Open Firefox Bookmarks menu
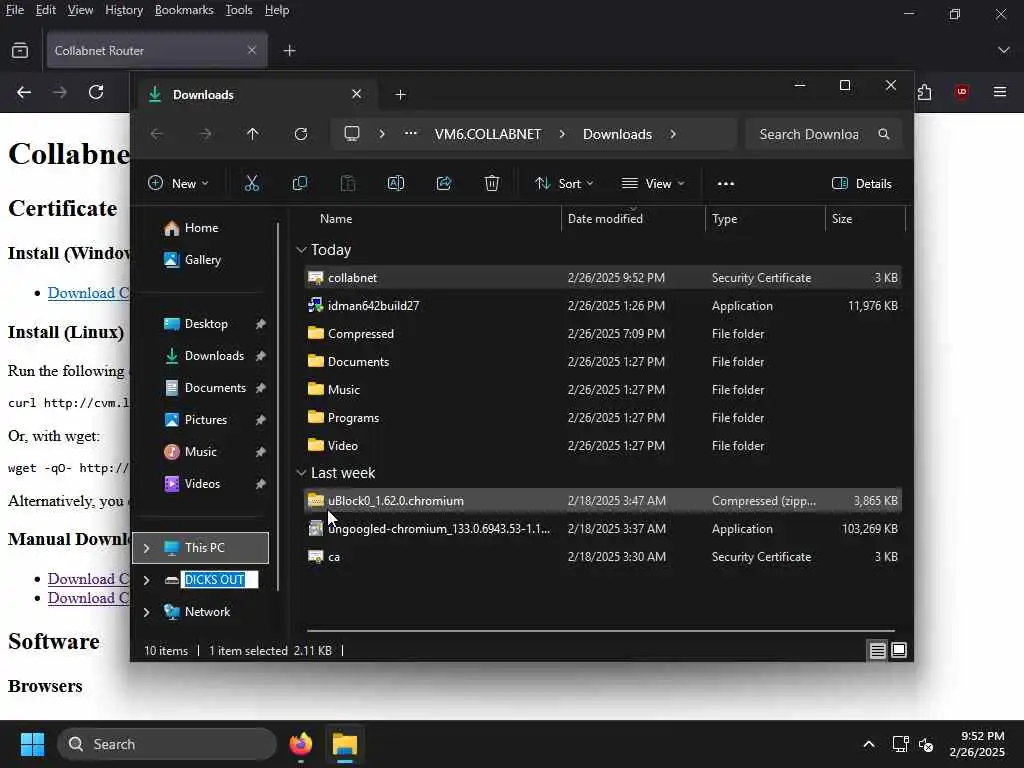Screen dimensions: 1024x768 tap(184, 10)
